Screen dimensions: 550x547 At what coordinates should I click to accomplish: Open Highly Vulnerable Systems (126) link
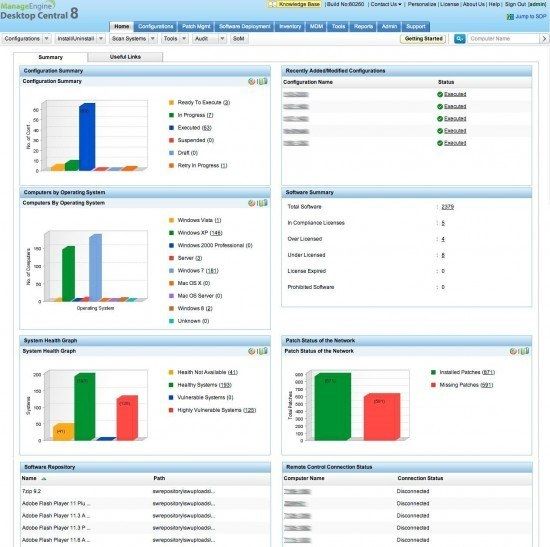click(216, 410)
